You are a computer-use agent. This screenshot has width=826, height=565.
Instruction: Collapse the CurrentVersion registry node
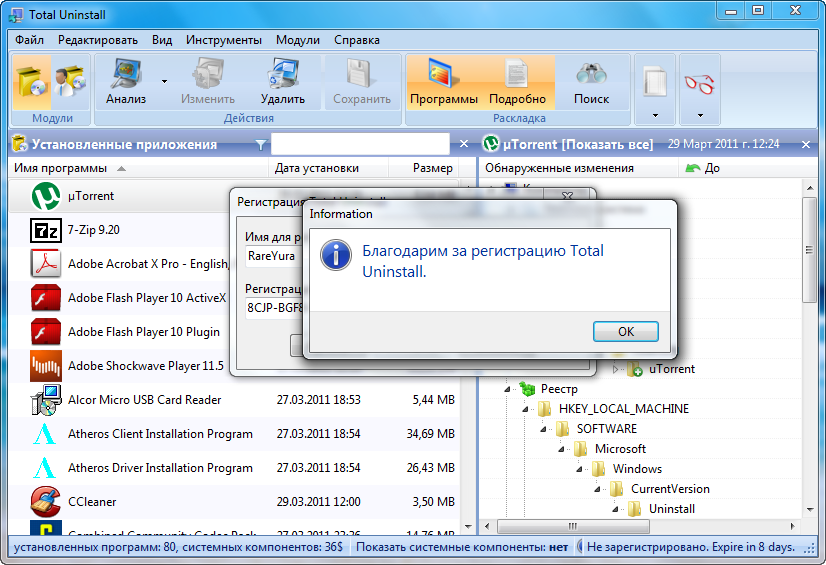click(x=597, y=490)
